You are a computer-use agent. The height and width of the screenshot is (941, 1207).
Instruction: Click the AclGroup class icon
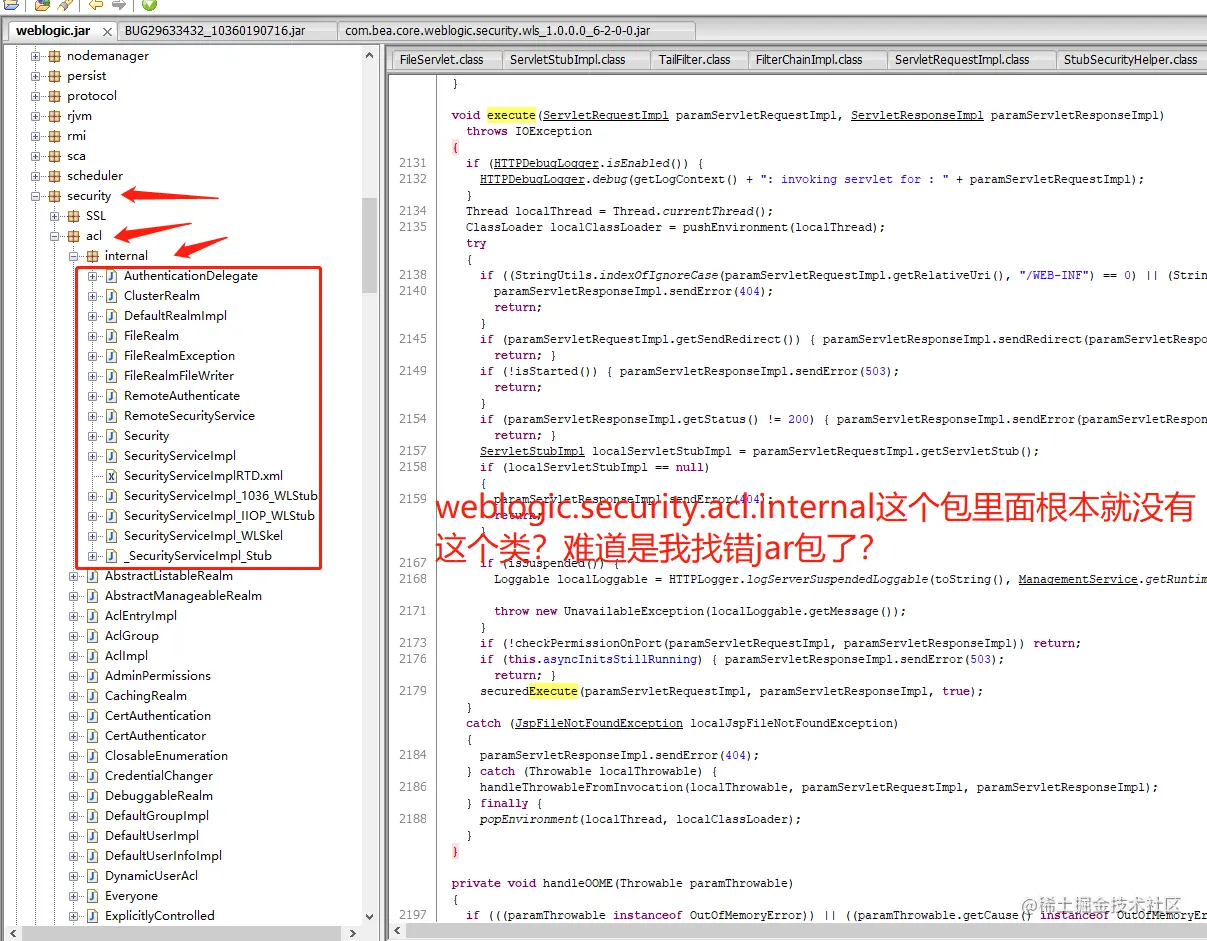pos(92,636)
